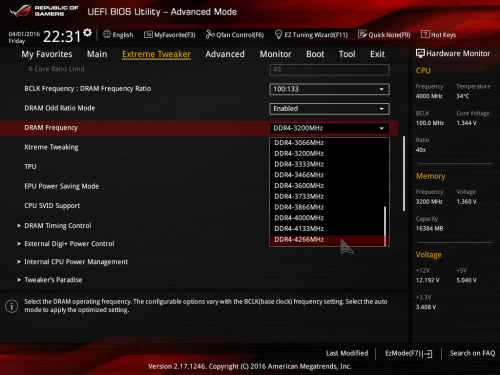Viewport: 500px width, 375px height.
Task: Select the DRAM Frequency row label
Action: [x=51, y=128]
